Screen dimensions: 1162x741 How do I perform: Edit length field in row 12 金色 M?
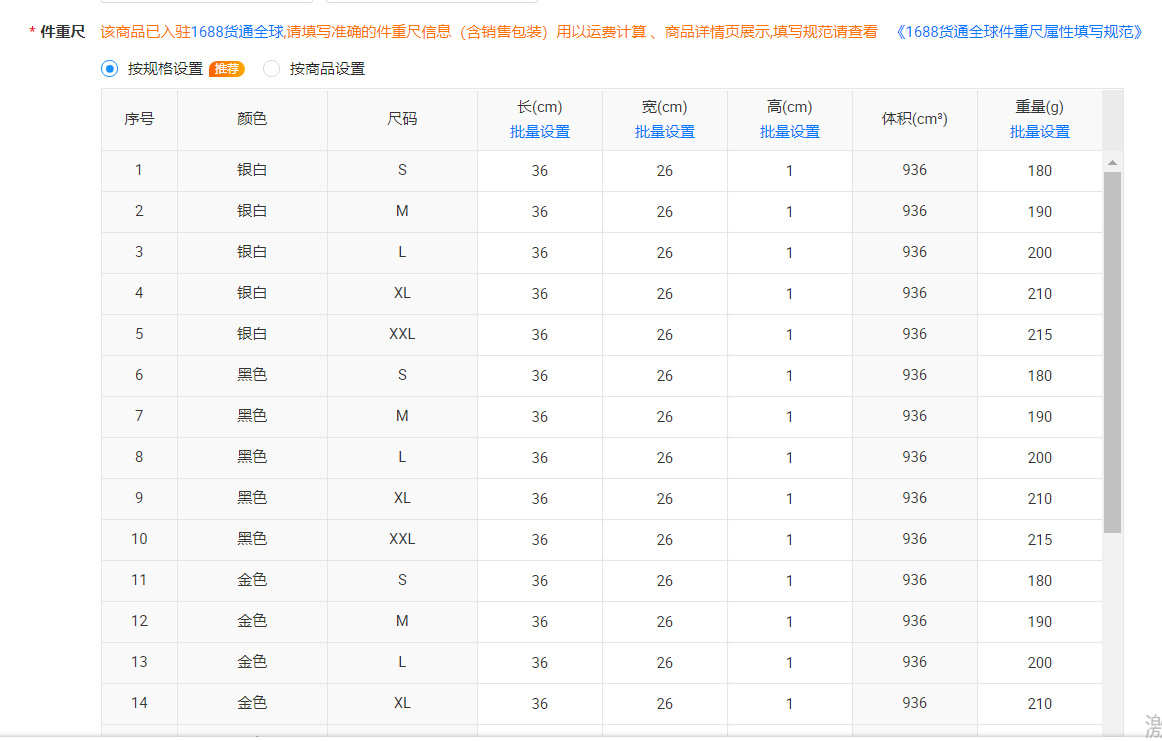[x=540, y=622]
